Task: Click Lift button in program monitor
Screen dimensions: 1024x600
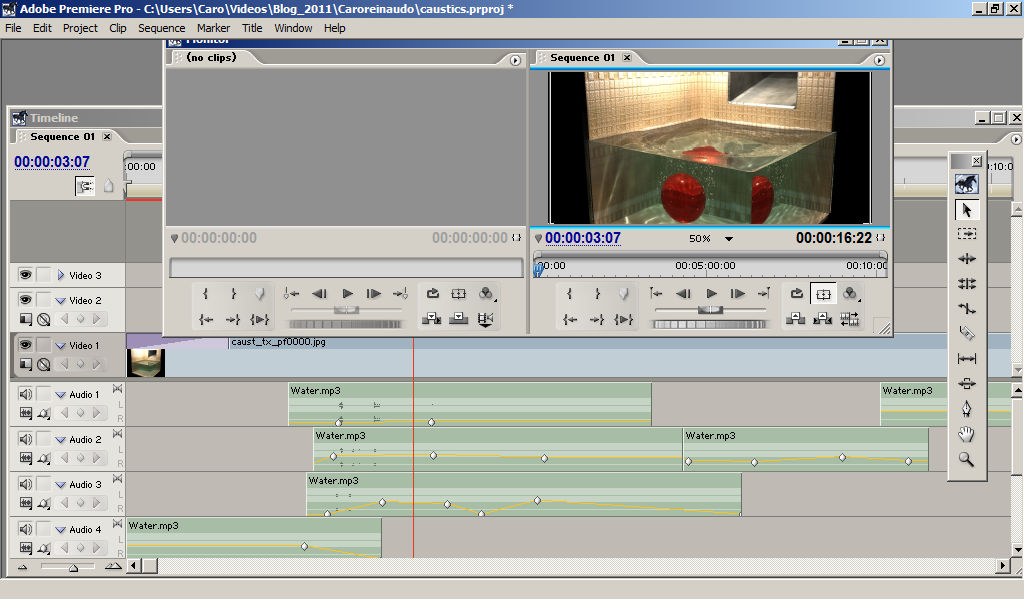Action: (x=795, y=319)
